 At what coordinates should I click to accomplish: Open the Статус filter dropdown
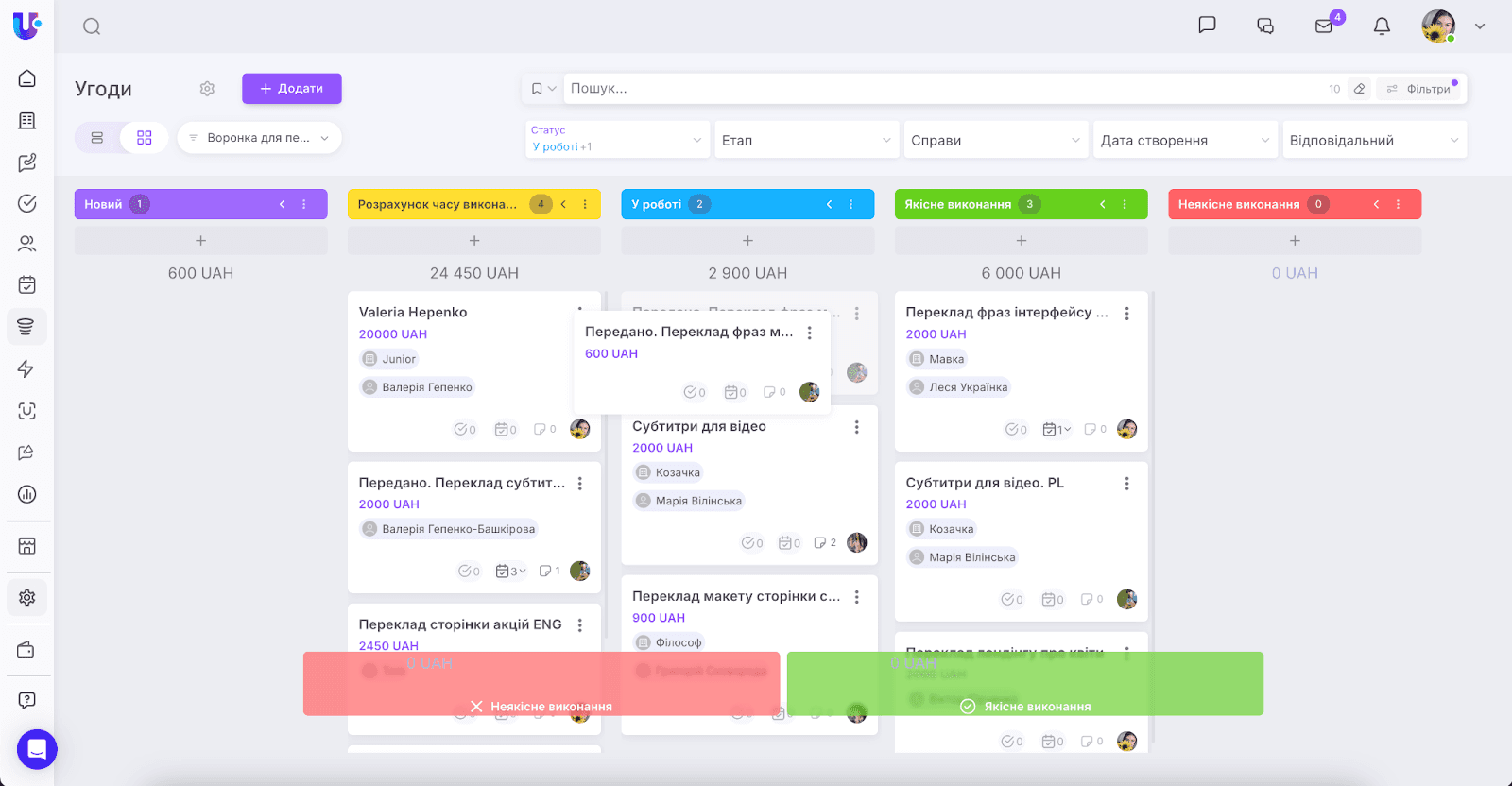[x=617, y=140]
